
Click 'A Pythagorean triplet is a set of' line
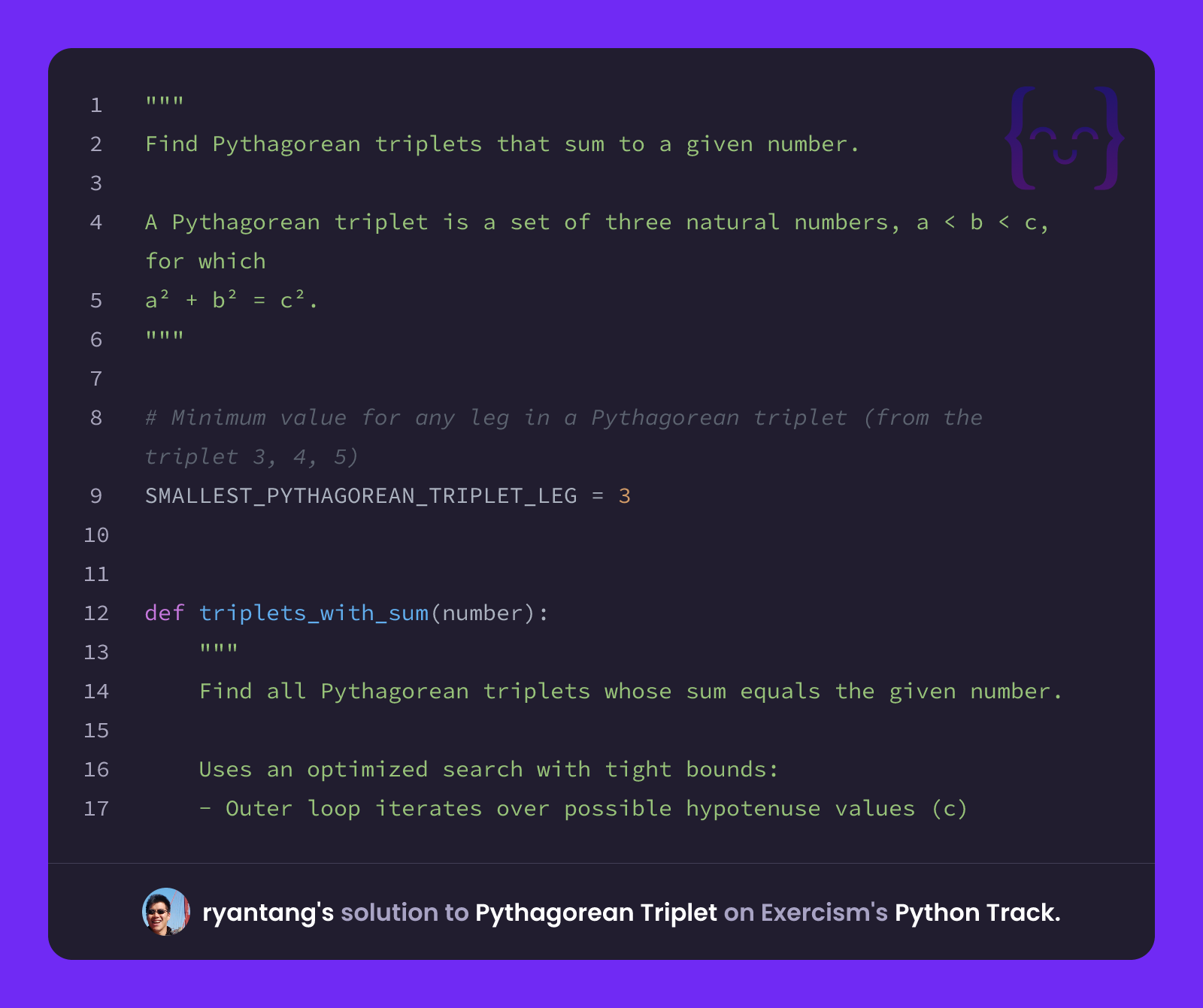click(x=597, y=222)
